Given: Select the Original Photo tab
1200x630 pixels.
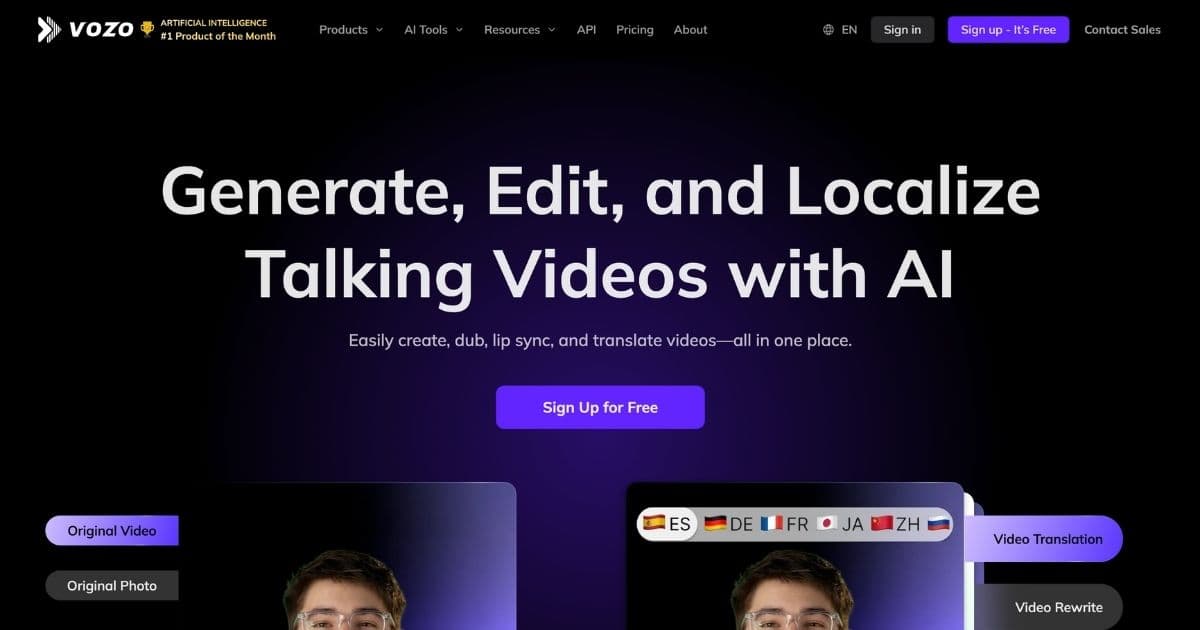Looking at the screenshot, I should click(112, 586).
